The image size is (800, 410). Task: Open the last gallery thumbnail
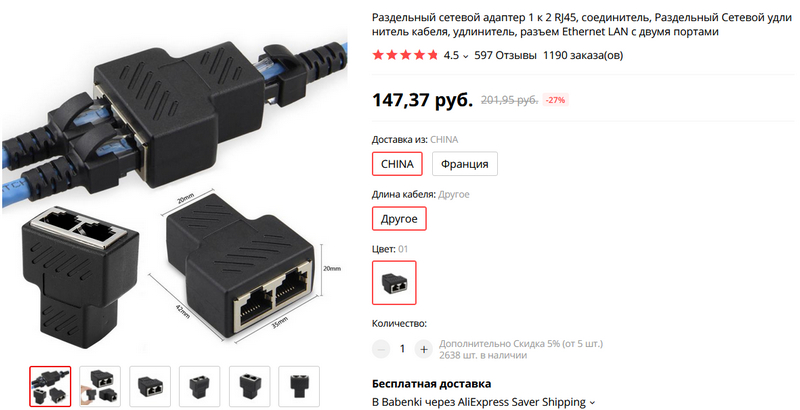pos(299,387)
